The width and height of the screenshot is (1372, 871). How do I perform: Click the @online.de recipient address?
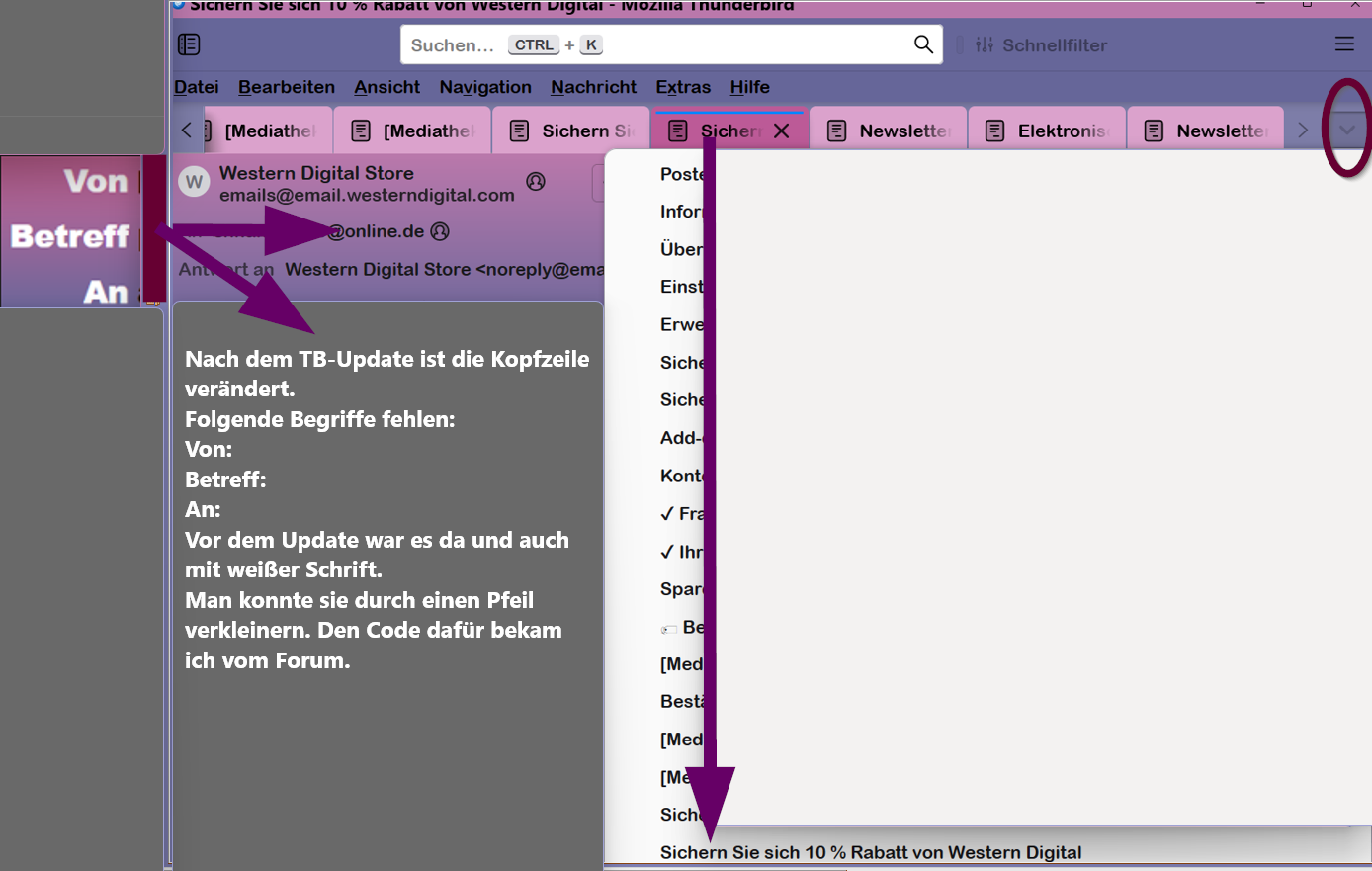pos(376,231)
